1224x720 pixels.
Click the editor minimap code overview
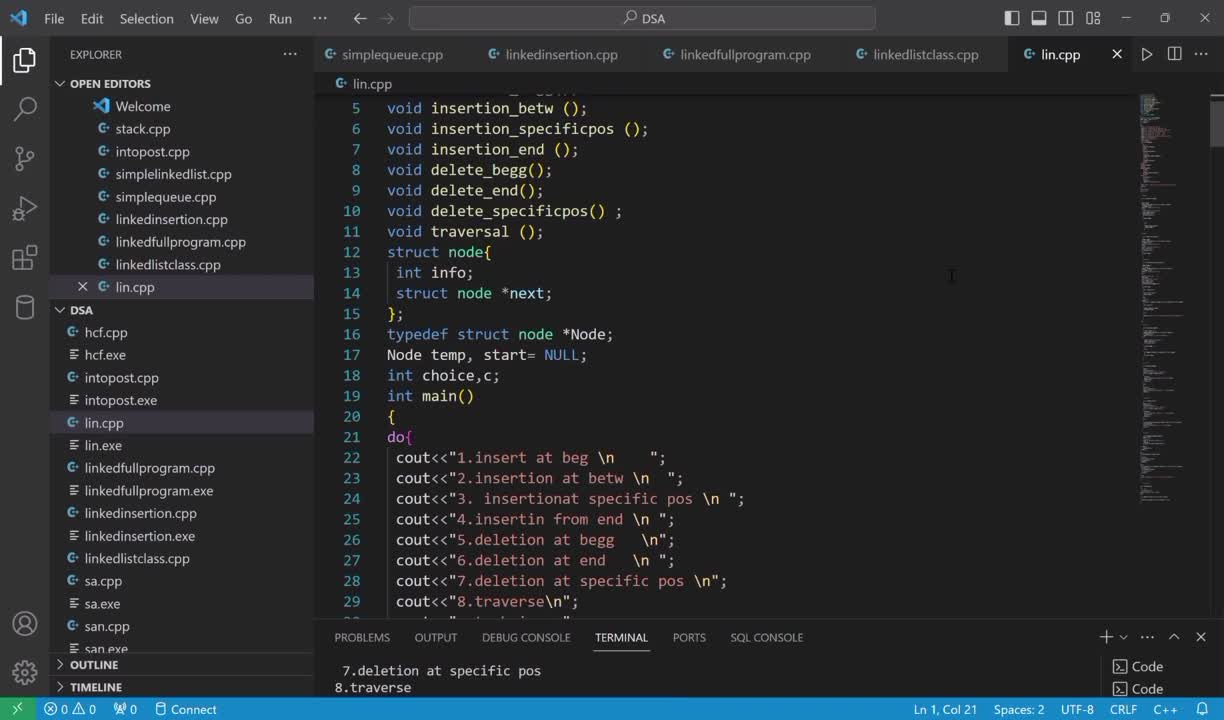pos(1173,300)
